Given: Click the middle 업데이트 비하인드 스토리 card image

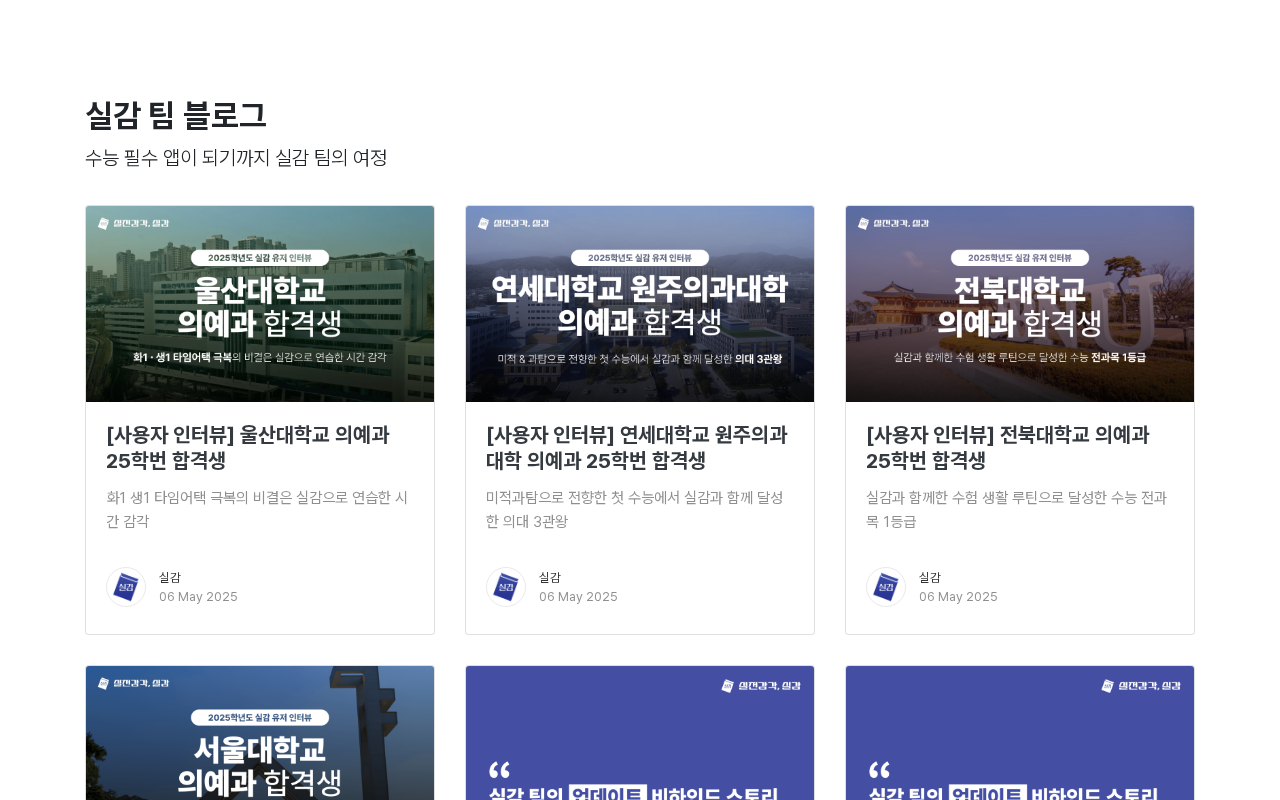Looking at the screenshot, I should coord(640,733).
